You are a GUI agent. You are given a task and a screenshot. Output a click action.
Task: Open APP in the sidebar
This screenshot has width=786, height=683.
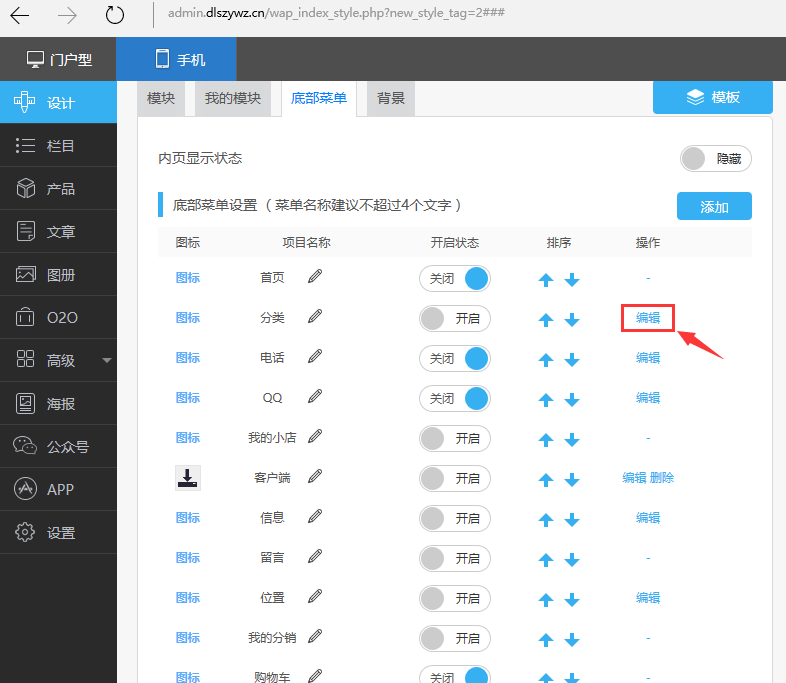(x=58, y=489)
